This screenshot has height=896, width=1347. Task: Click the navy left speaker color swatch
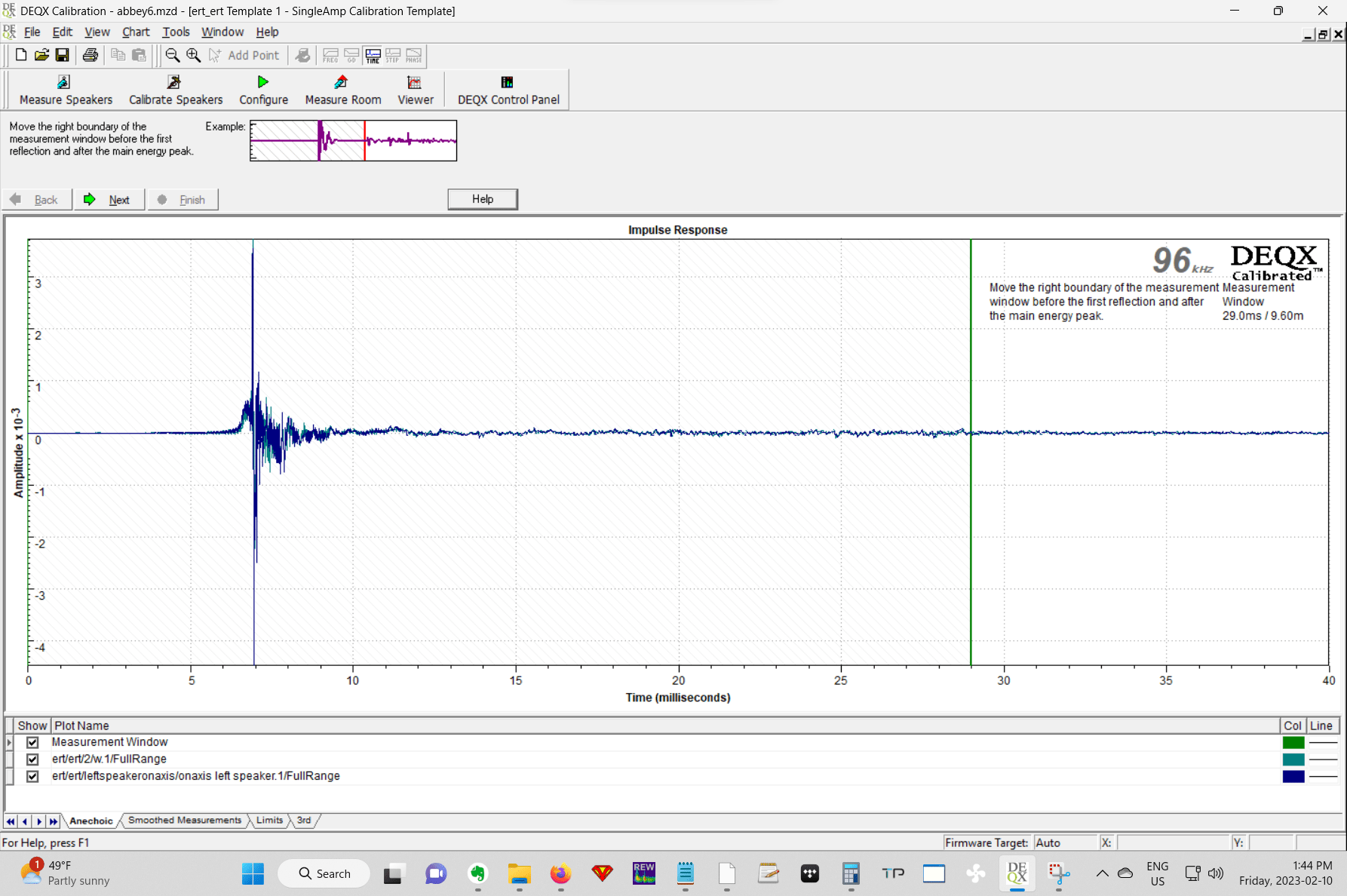coord(1293,776)
